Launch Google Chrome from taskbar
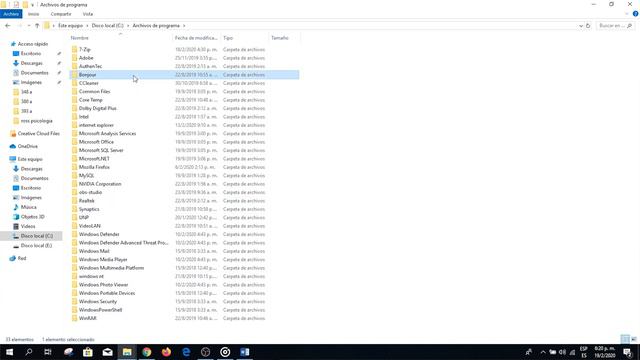Image resolution: width=640 pixels, height=360 pixels. (147, 352)
